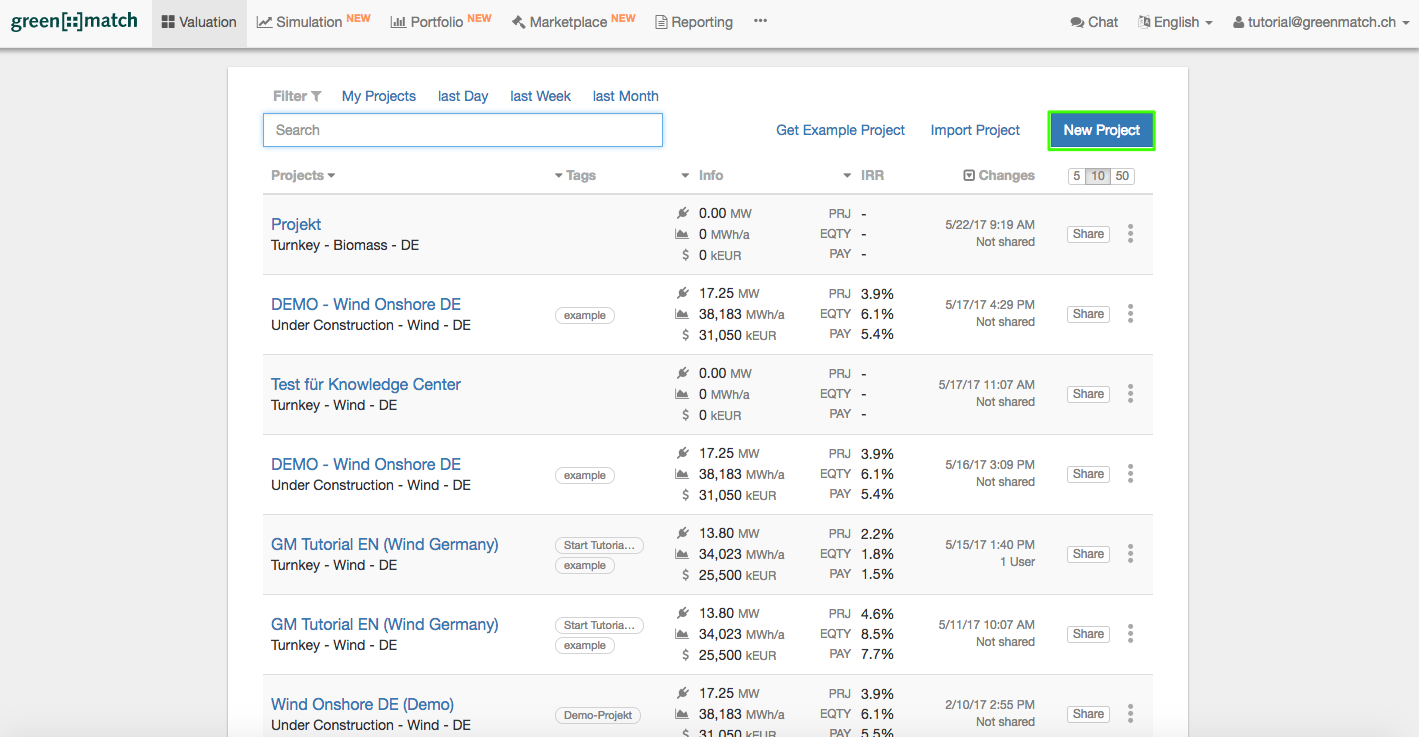Click the Changes column sort icon
Screen dimensions: 1419x737
tap(968, 176)
